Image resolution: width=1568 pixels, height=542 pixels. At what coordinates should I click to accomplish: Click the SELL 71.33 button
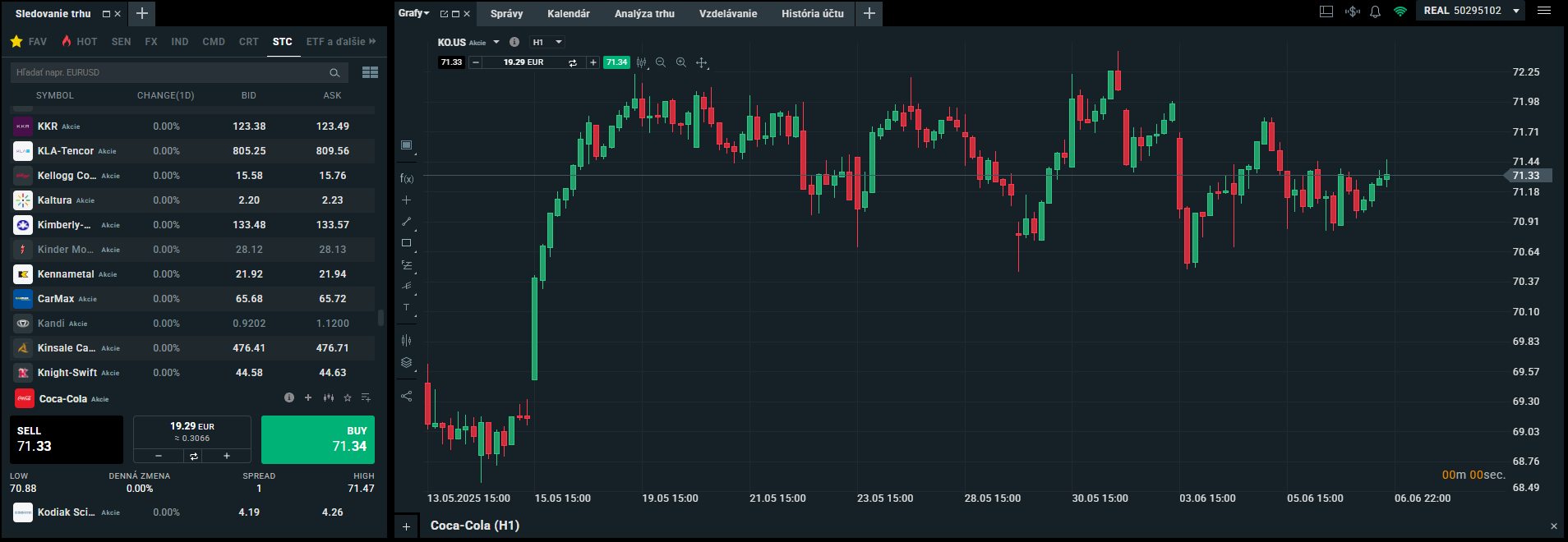pyautogui.click(x=67, y=439)
